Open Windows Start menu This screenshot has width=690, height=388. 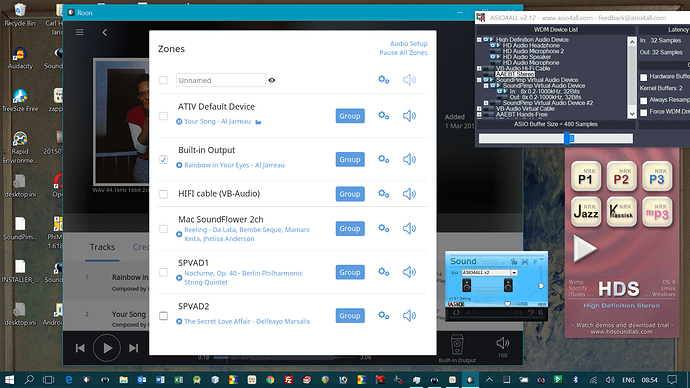[9, 380]
